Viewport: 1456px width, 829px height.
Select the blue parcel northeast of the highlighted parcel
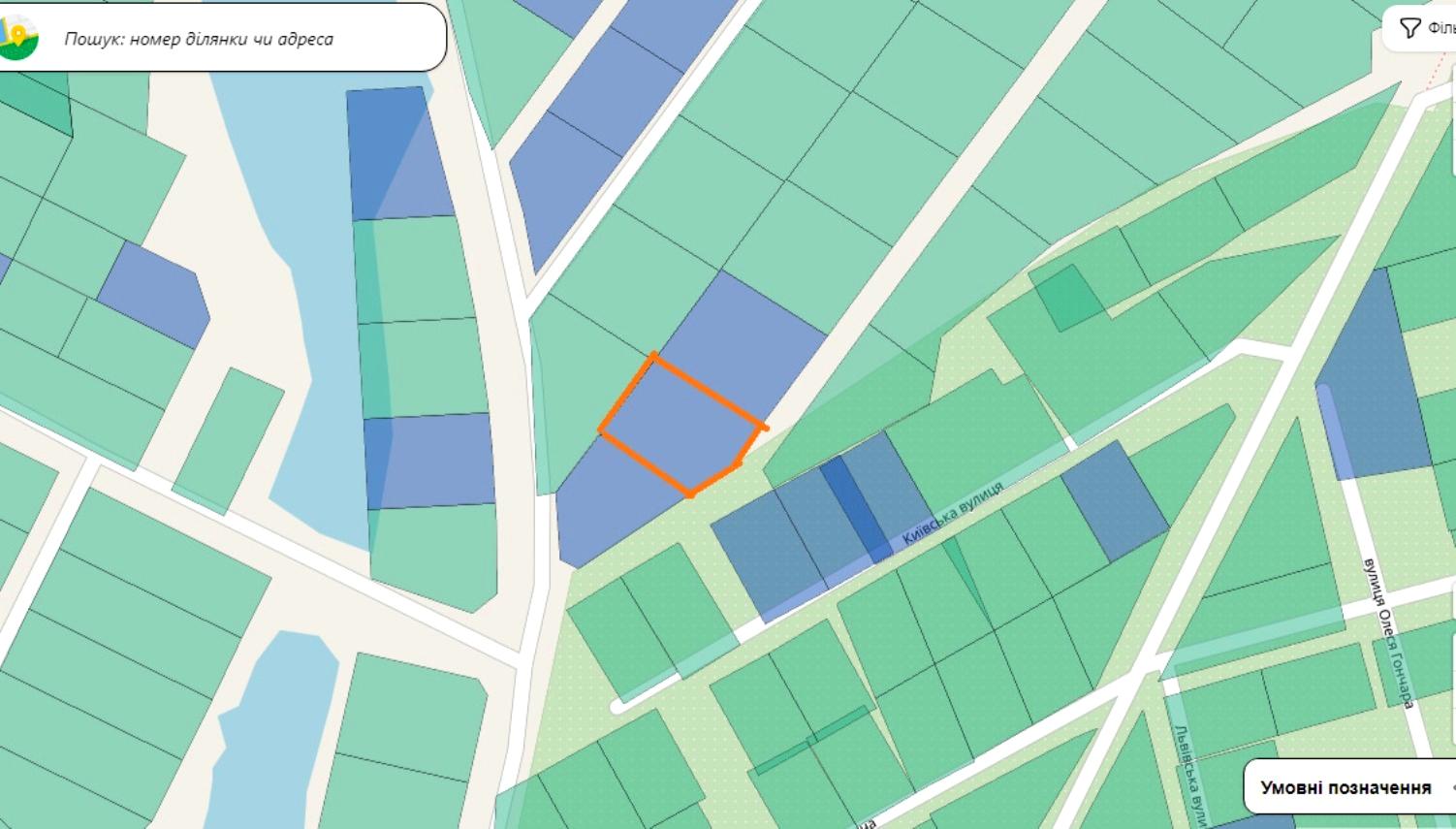744,344
